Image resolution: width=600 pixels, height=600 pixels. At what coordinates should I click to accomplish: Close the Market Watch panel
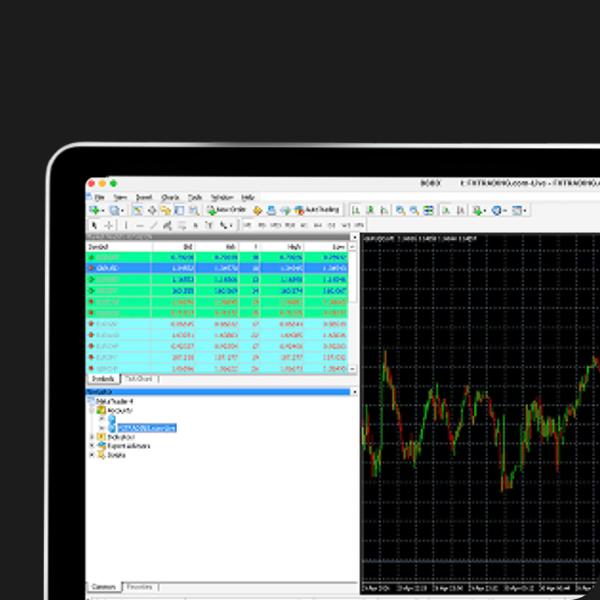click(354, 237)
